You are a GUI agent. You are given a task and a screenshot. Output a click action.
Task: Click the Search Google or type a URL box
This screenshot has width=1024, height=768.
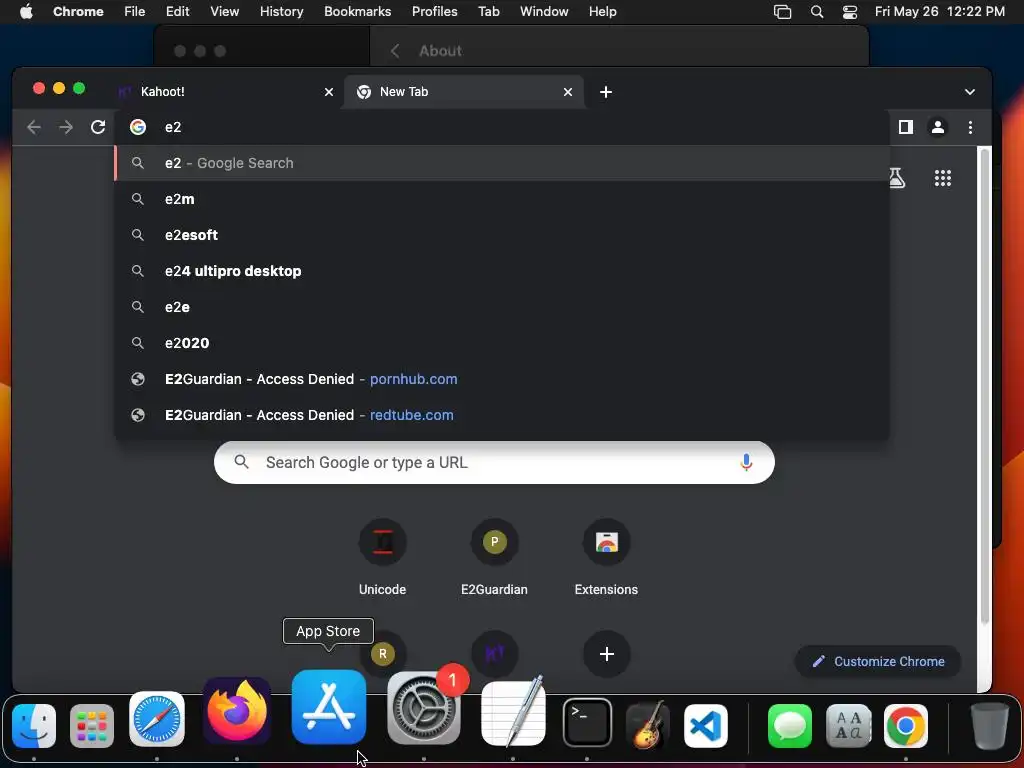[x=494, y=462]
